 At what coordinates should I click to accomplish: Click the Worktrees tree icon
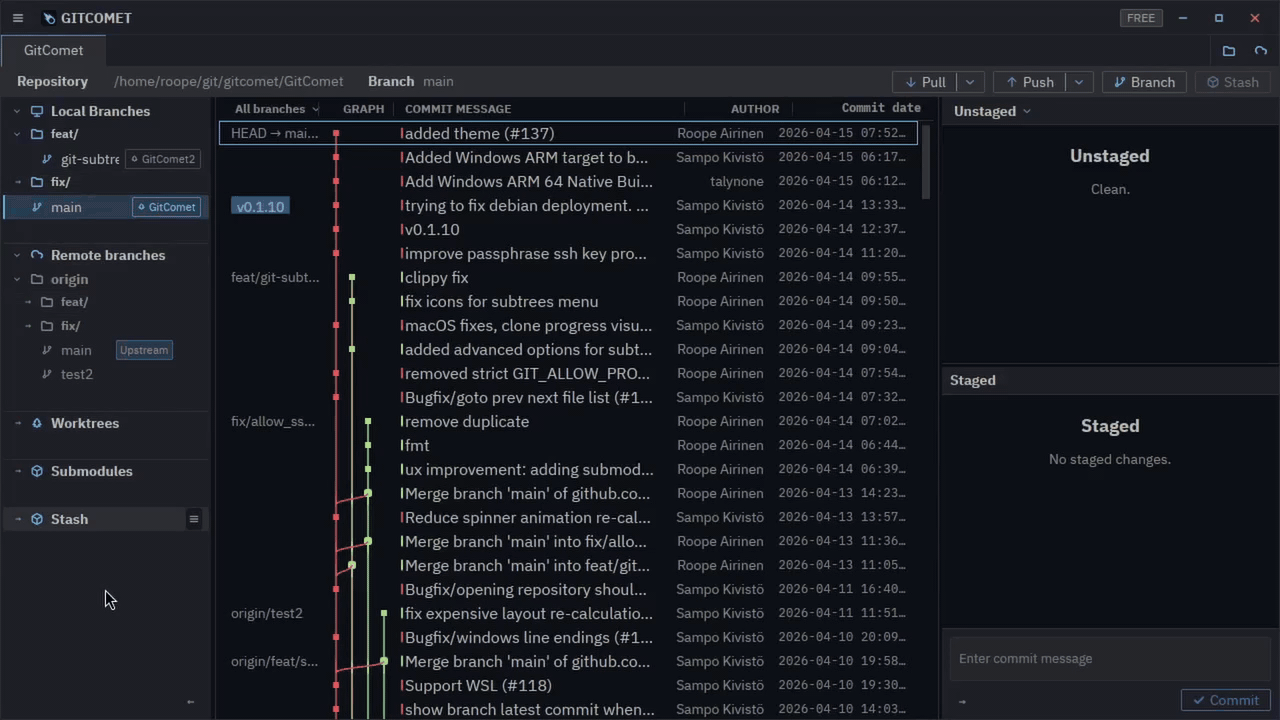click(37, 423)
